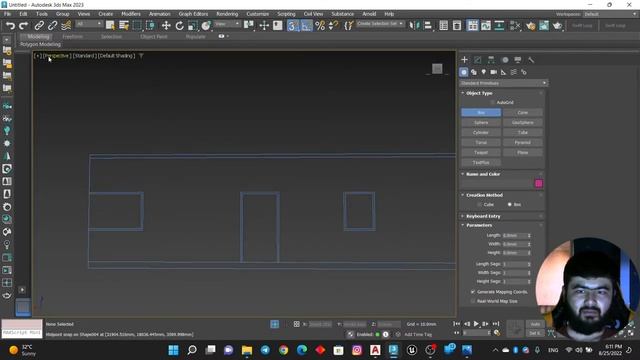Screen dimensions: 640x360
Task: Open the Utilities panel wrench tab
Action: pos(531,60)
